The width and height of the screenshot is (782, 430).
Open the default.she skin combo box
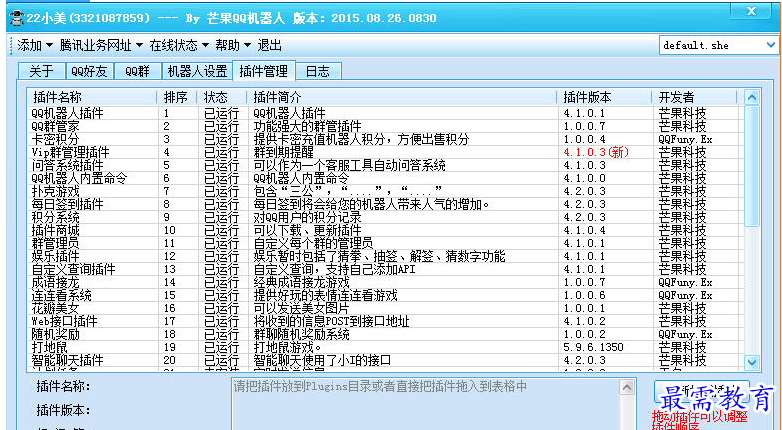(x=718, y=45)
